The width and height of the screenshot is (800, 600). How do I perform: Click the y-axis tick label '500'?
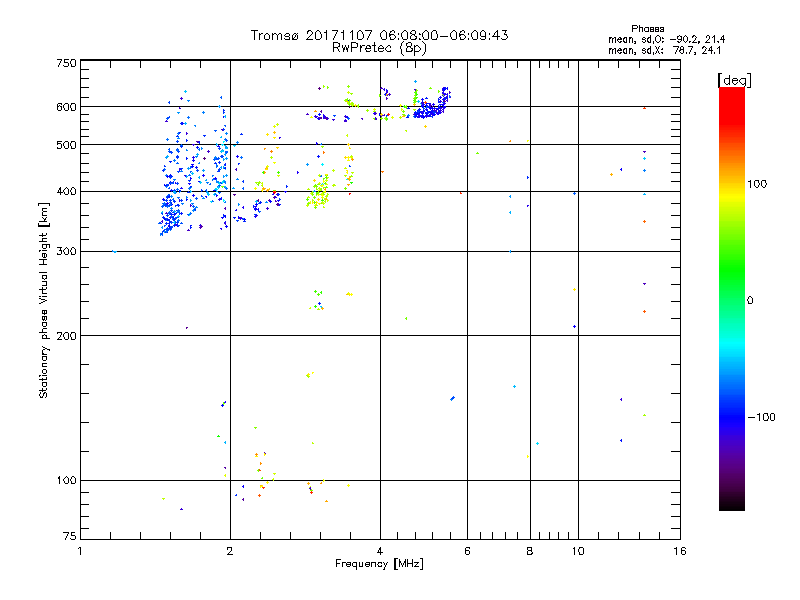tap(66, 145)
